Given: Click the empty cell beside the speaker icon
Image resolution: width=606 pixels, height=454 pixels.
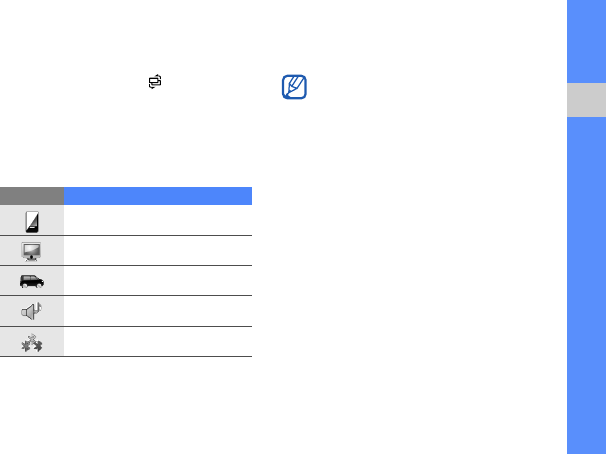Looking at the screenshot, I should (158, 311).
